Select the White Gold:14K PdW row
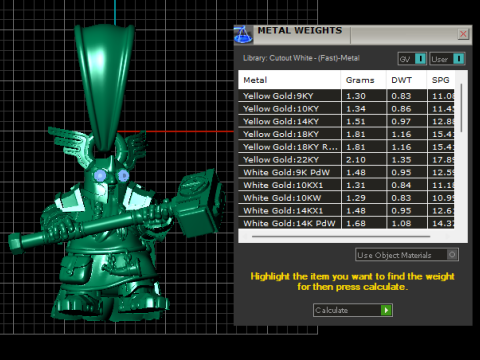The image size is (480, 360). coord(346,223)
